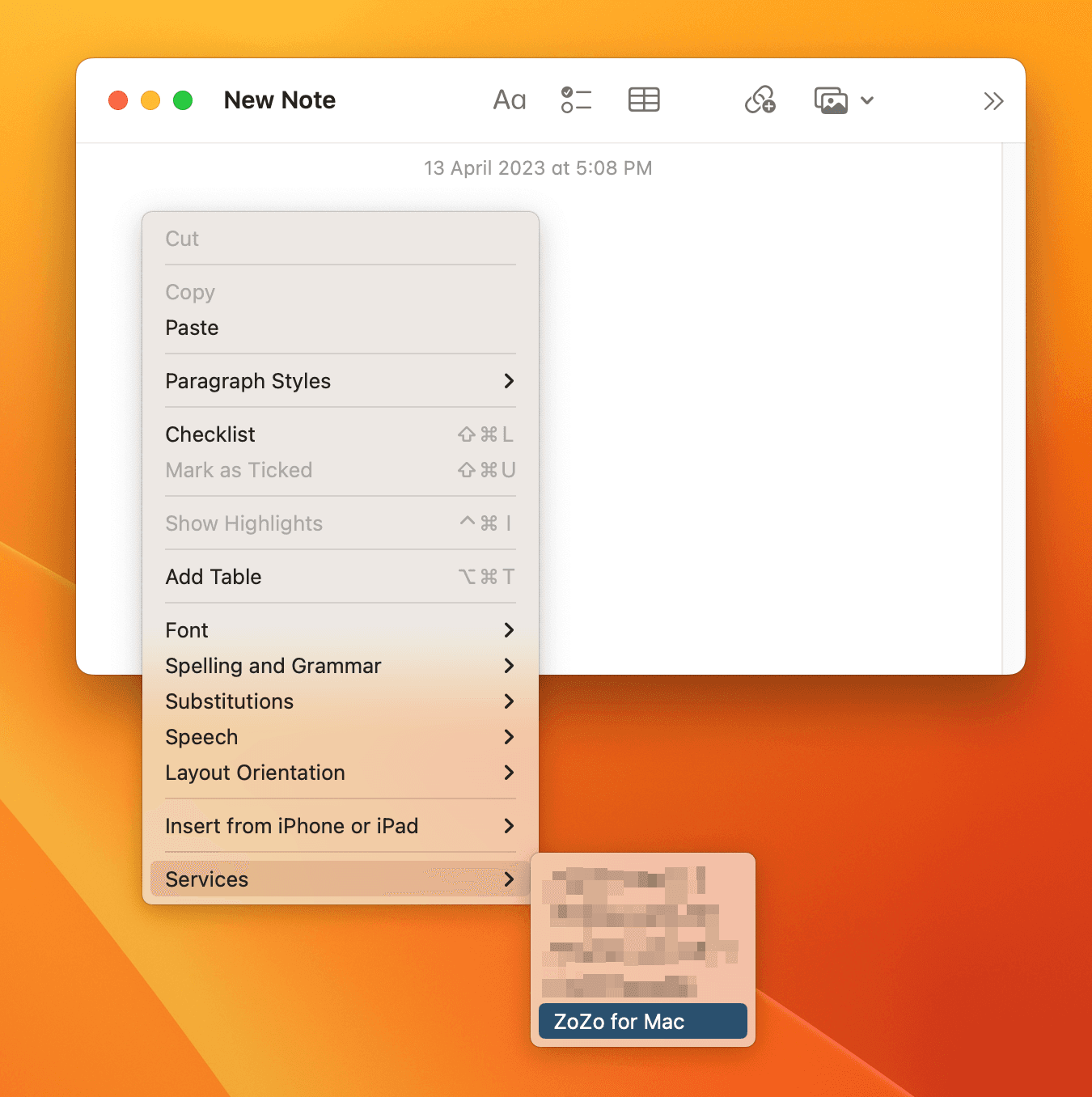
Task: Close the New Note window
Action: click(118, 100)
